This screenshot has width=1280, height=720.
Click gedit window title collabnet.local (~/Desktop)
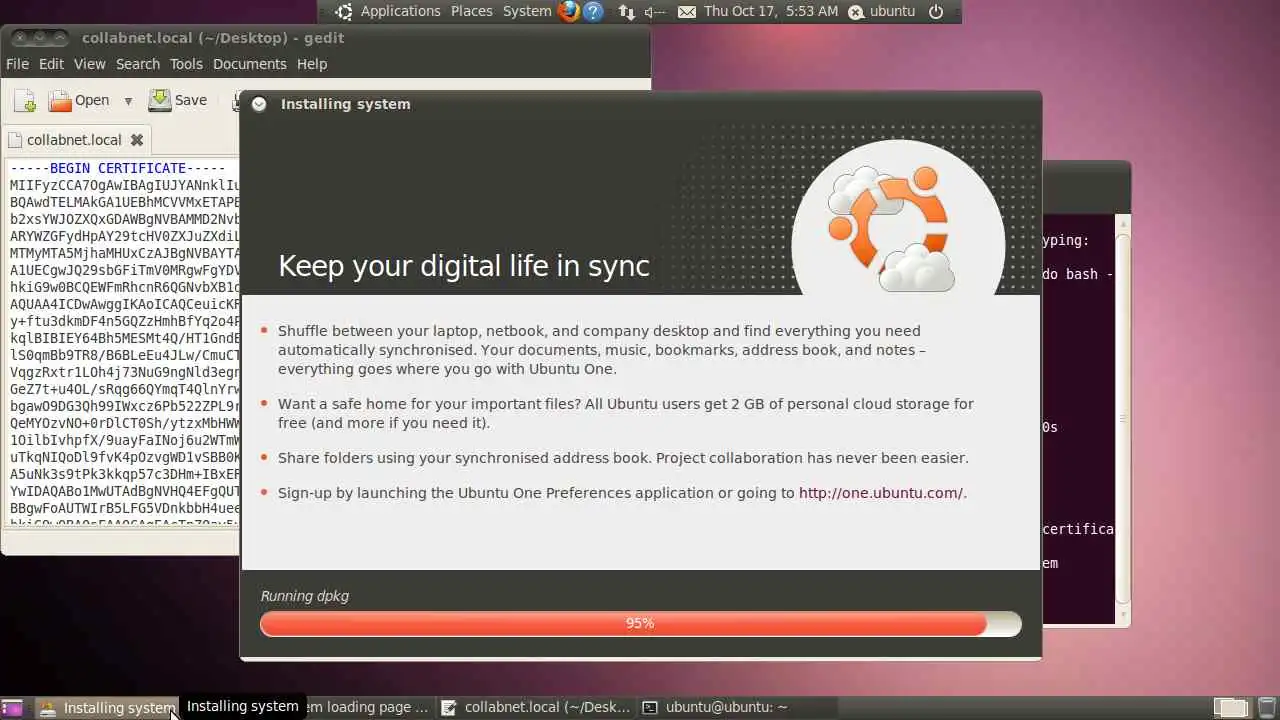click(x=213, y=38)
